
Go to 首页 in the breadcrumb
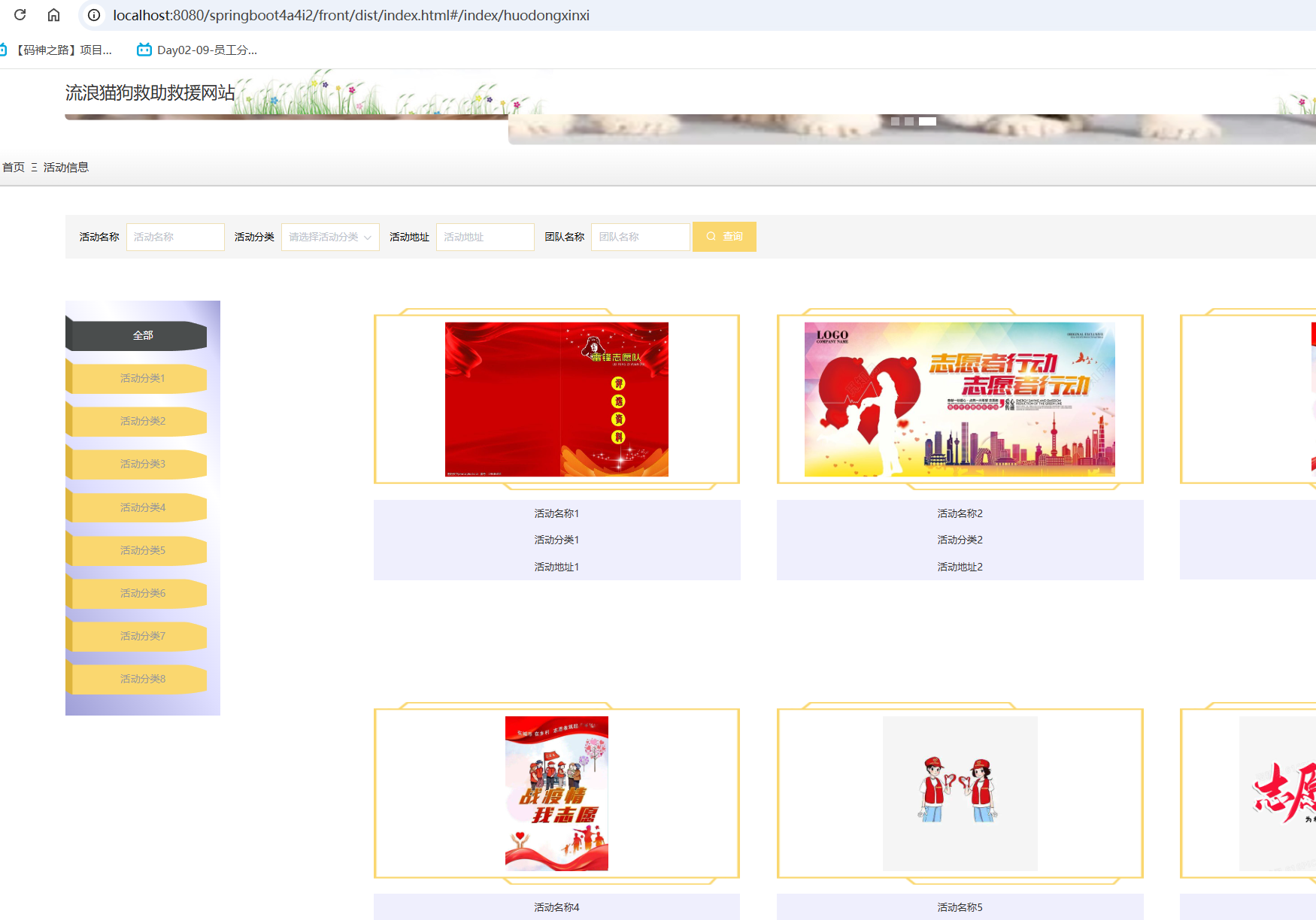14,167
